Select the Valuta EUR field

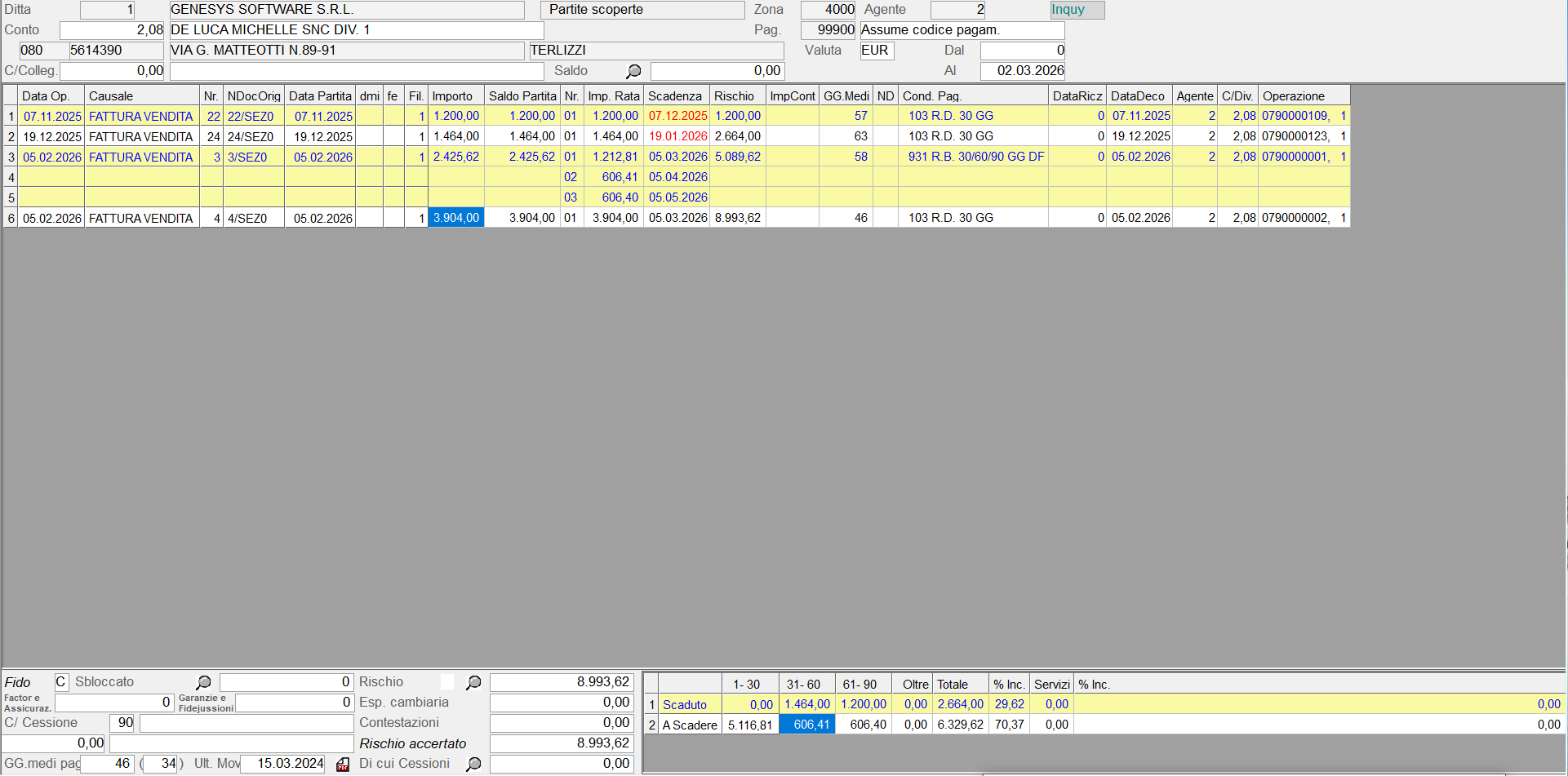click(x=877, y=51)
